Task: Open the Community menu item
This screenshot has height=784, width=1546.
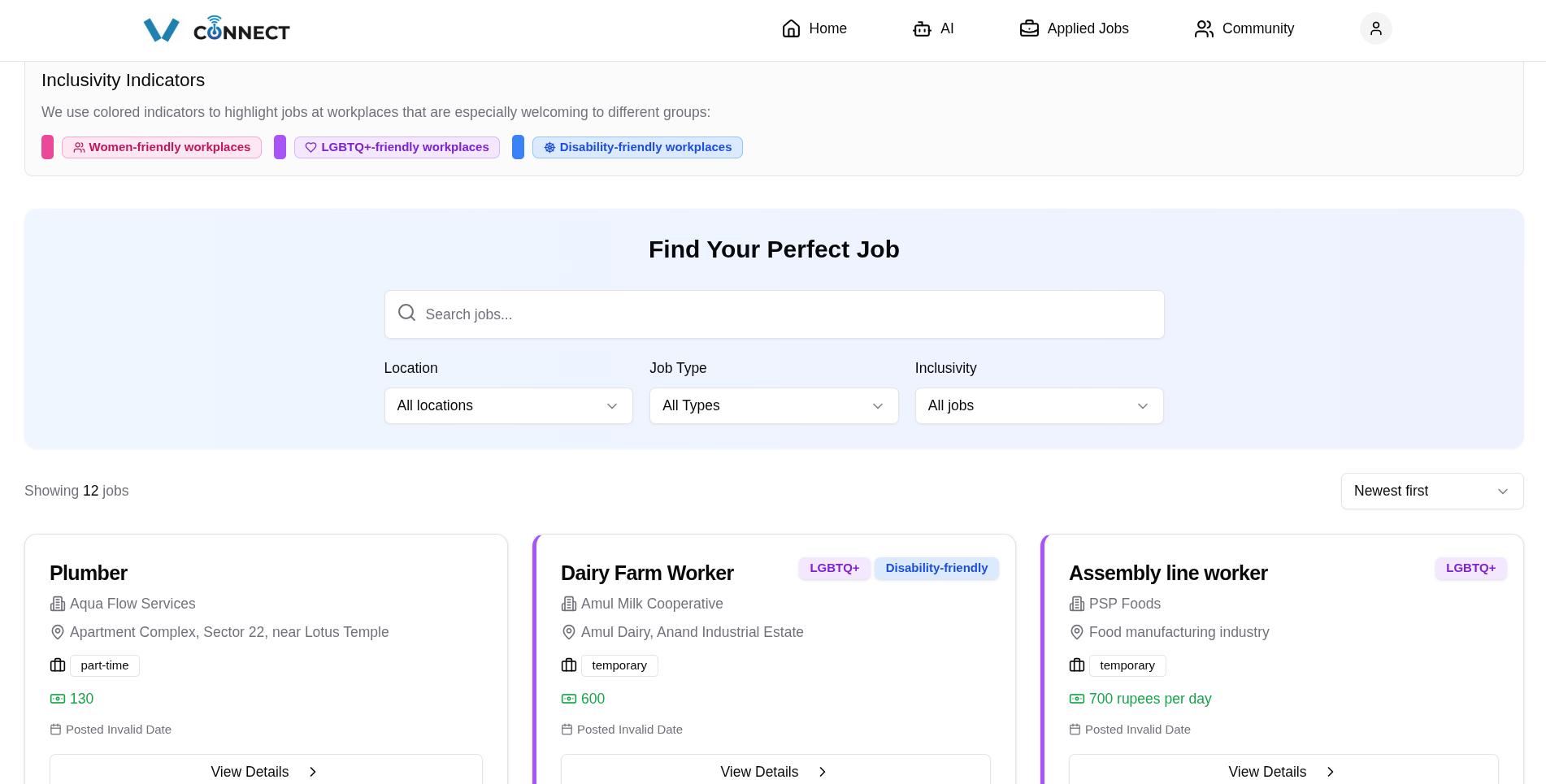Action: tap(1257, 28)
